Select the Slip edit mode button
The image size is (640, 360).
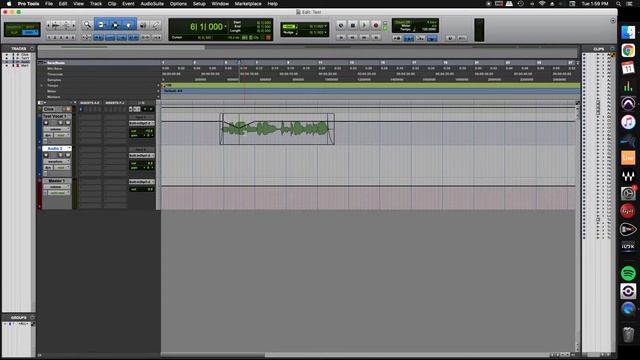pos(14,32)
